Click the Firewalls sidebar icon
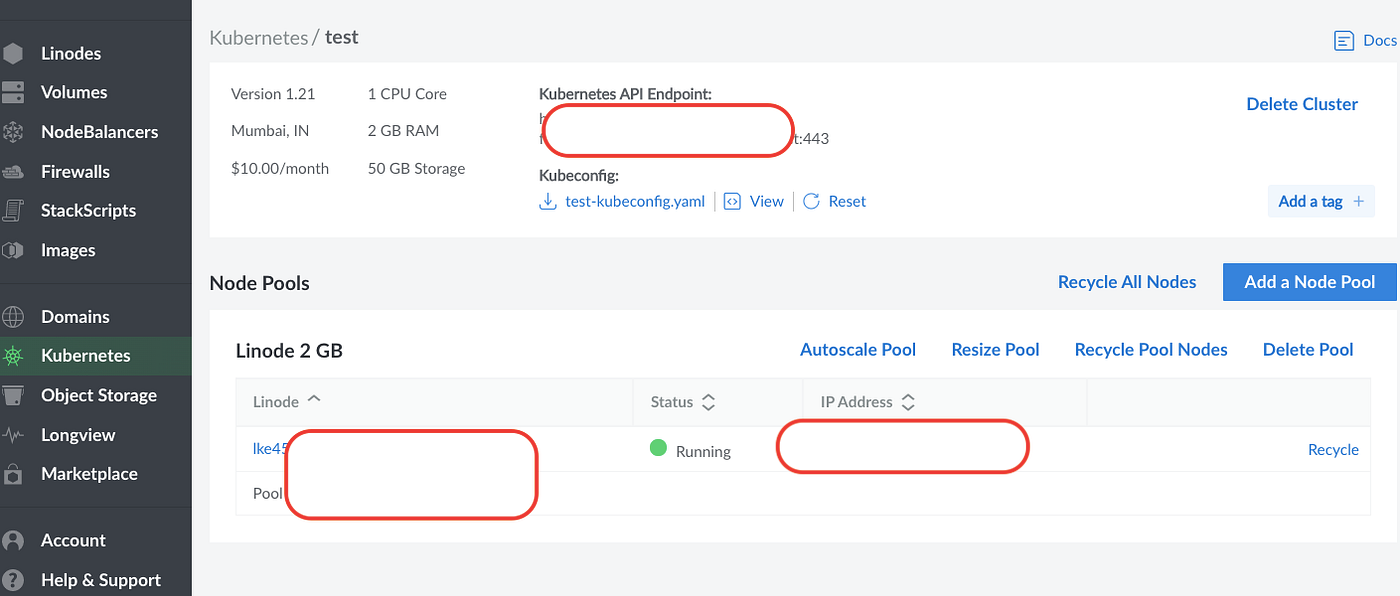This screenshot has height=596, width=1400. 13,172
